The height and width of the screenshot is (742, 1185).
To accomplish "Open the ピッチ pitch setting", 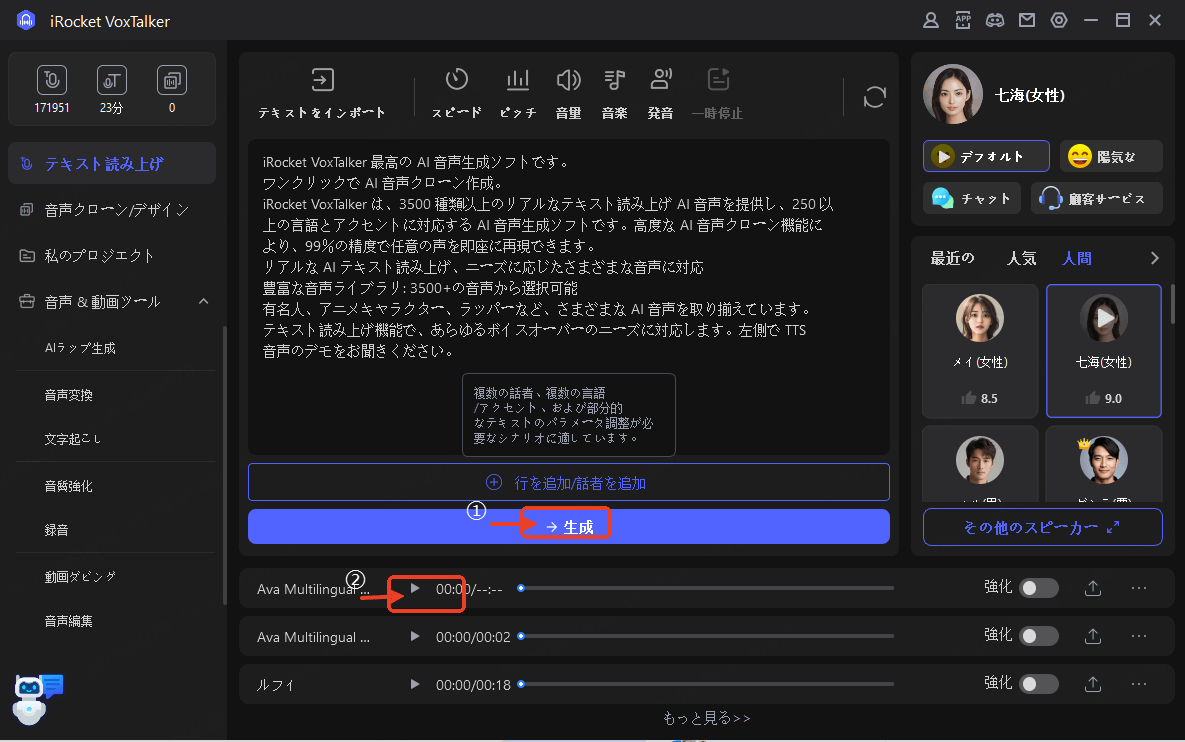I will pyautogui.click(x=518, y=94).
